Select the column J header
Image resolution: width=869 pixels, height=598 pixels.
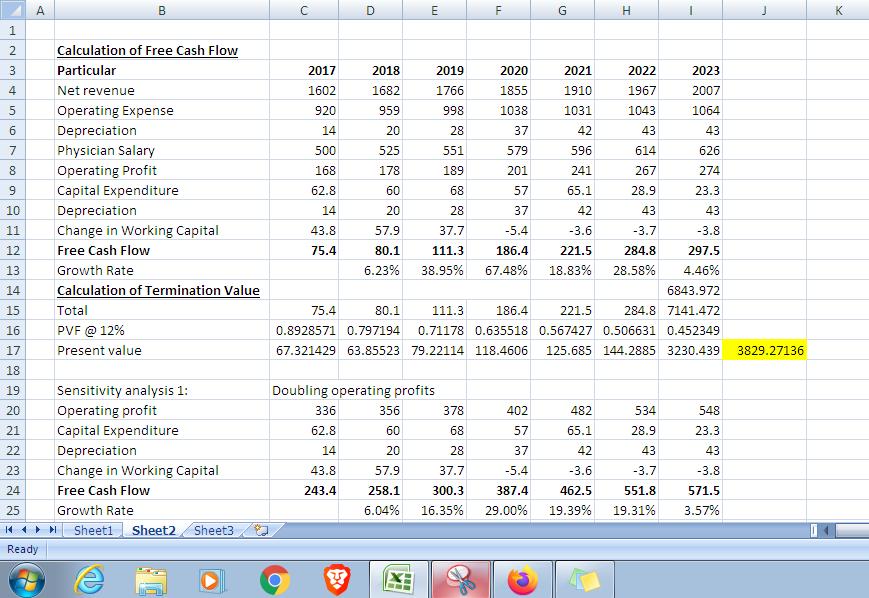click(764, 10)
